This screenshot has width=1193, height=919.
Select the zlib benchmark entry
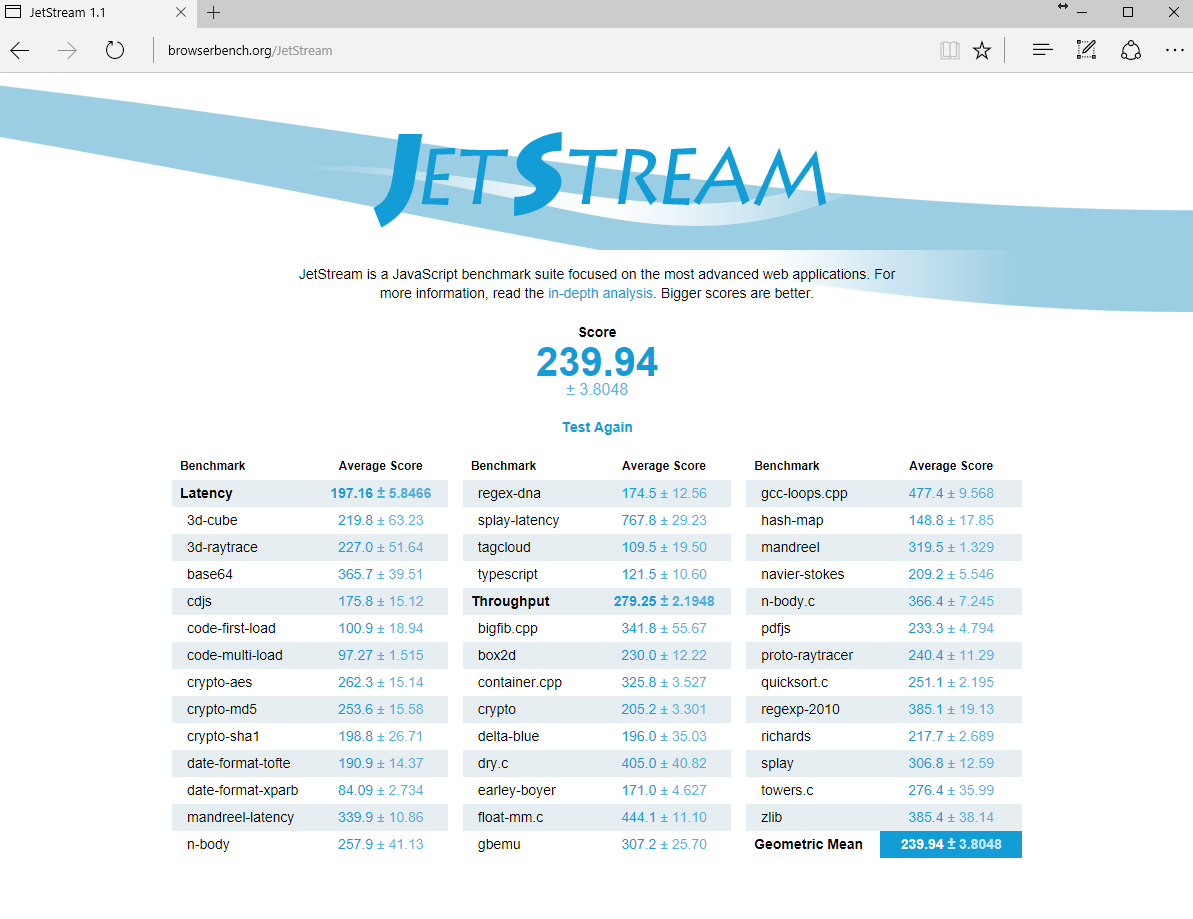click(771, 817)
